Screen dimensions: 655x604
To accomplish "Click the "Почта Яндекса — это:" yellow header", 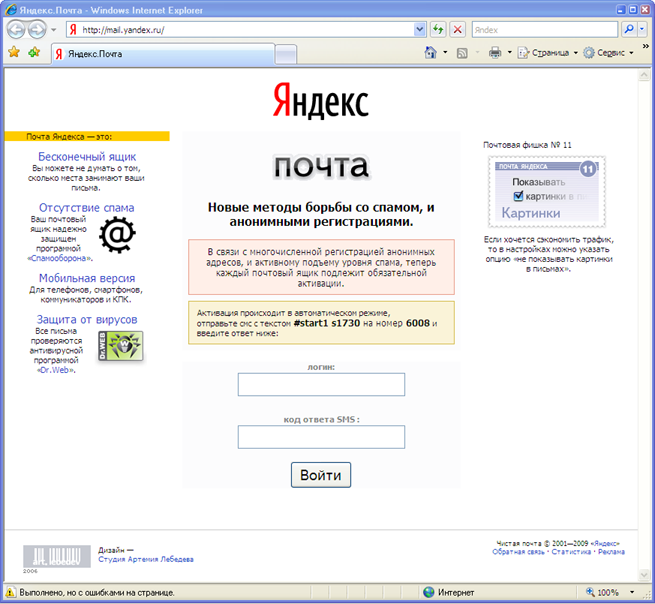I will pos(87,137).
